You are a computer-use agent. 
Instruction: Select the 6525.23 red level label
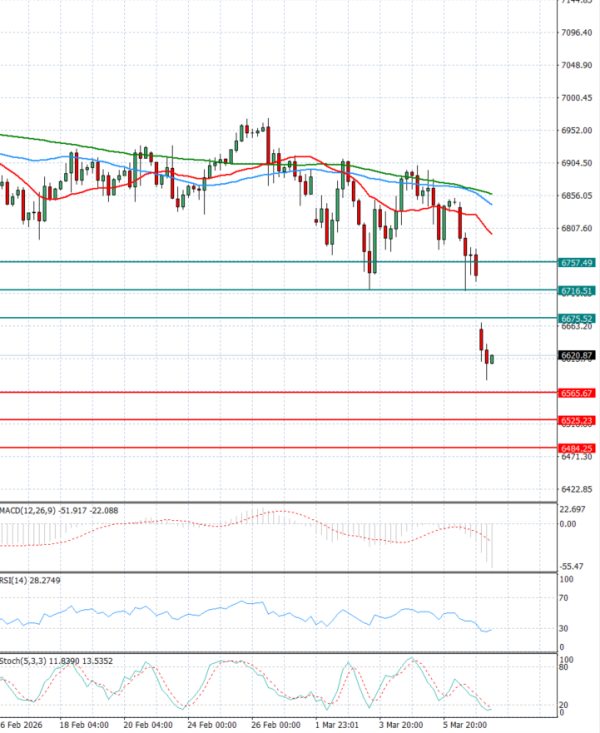(578, 420)
